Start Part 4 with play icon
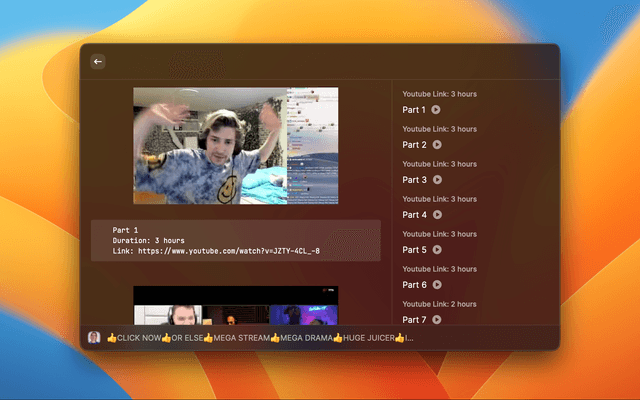 (x=436, y=215)
